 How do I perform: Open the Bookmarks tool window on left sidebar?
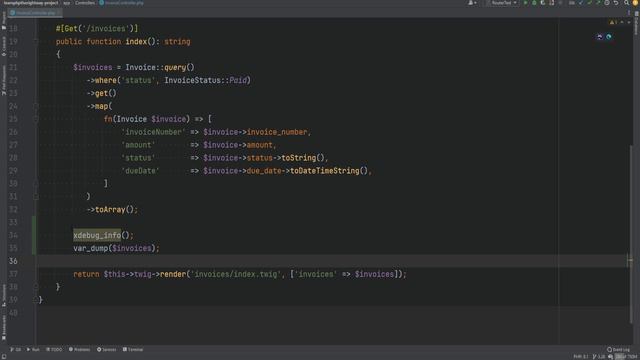[4, 327]
